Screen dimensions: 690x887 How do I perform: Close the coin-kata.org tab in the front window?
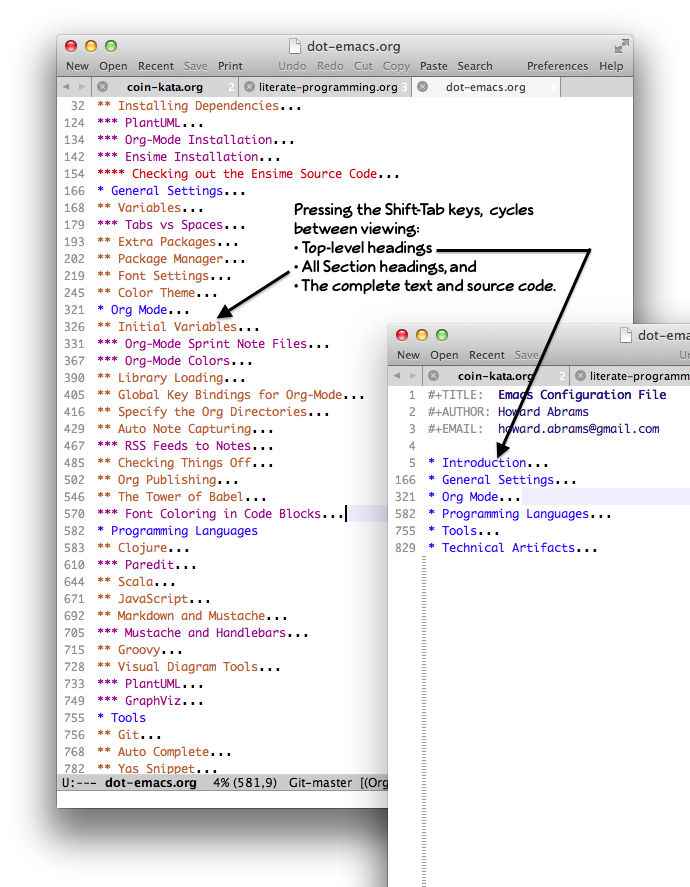[x=433, y=376]
